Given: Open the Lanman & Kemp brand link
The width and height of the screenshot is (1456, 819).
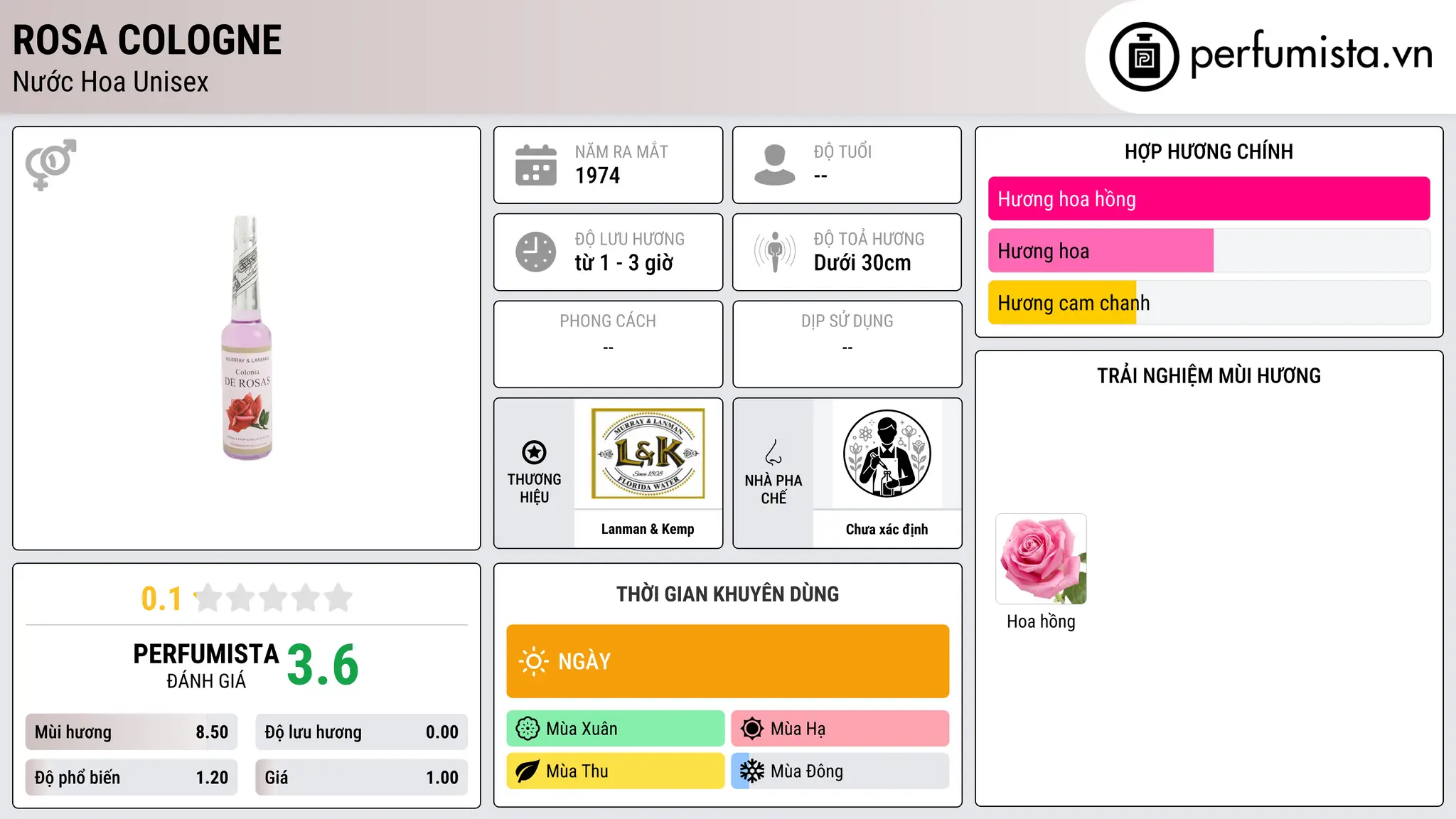Looking at the screenshot, I should click(648, 529).
